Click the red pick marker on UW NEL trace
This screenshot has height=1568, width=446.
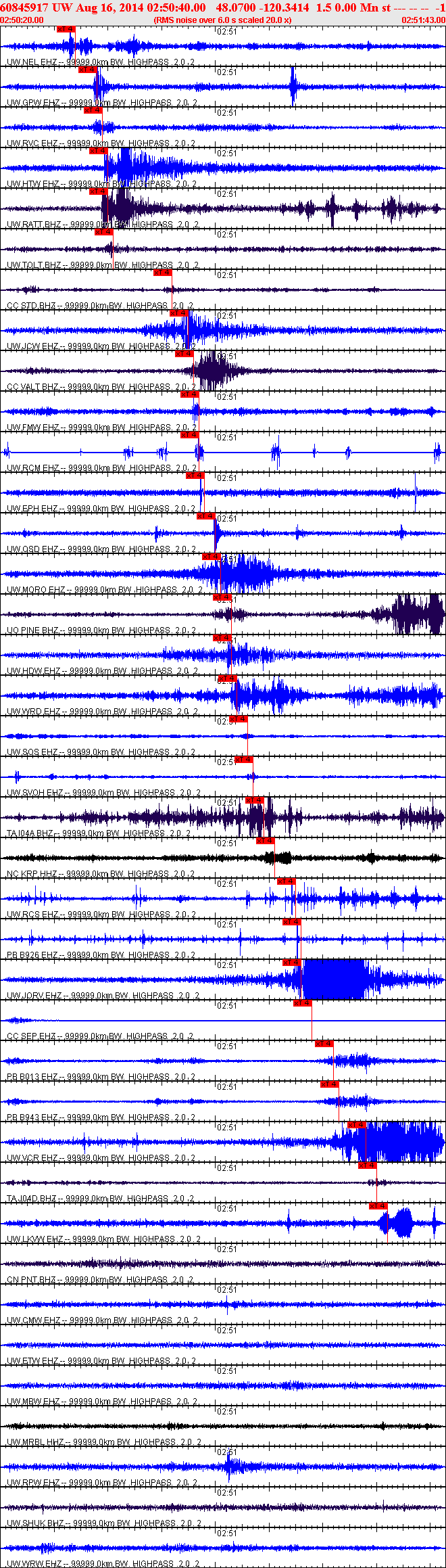(x=66, y=29)
